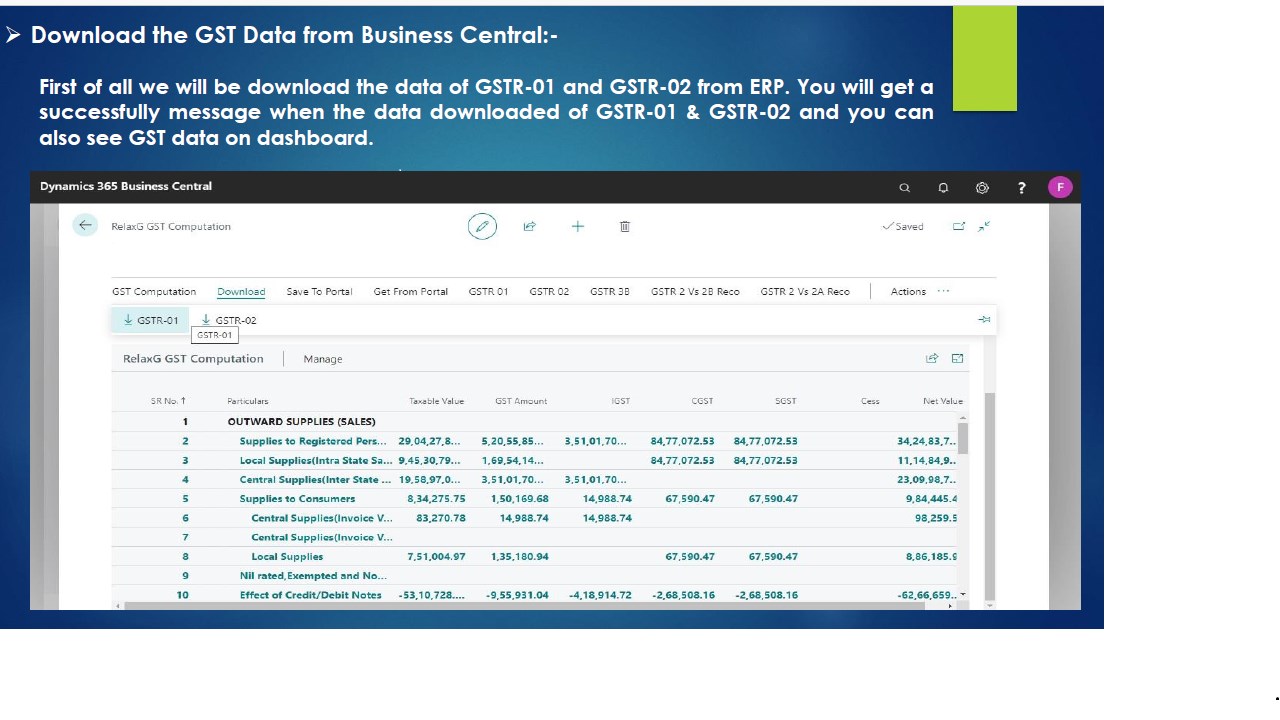Click the Particulars column header
Viewport: 1280px width, 720px height.
click(248, 401)
